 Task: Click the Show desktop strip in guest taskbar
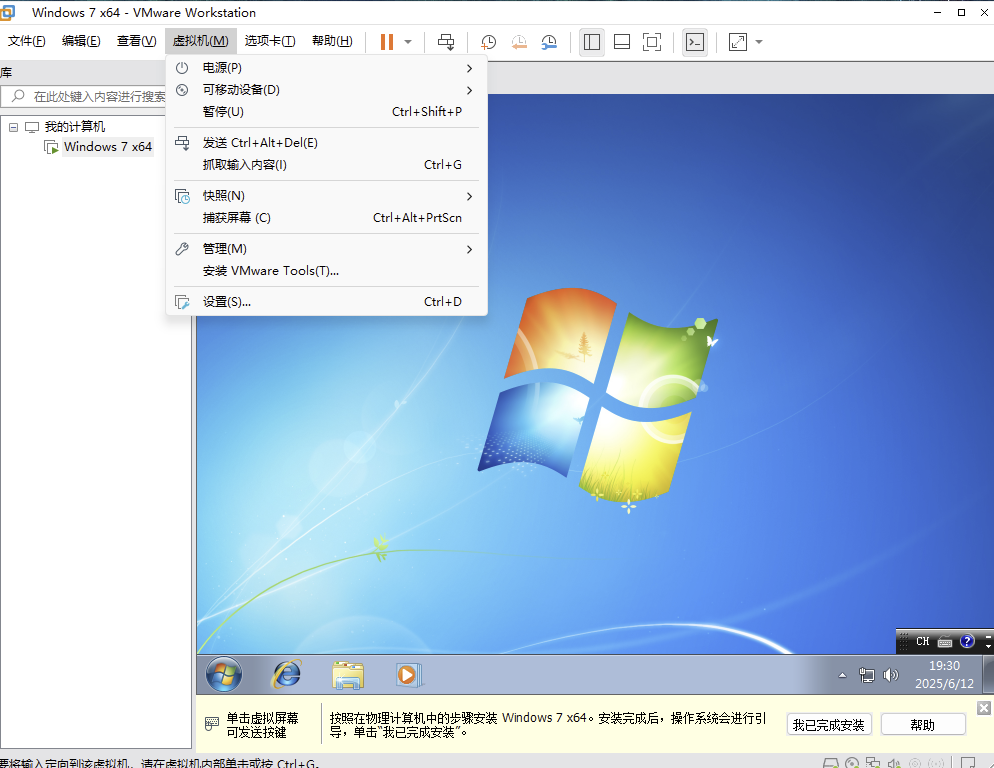pos(988,674)
